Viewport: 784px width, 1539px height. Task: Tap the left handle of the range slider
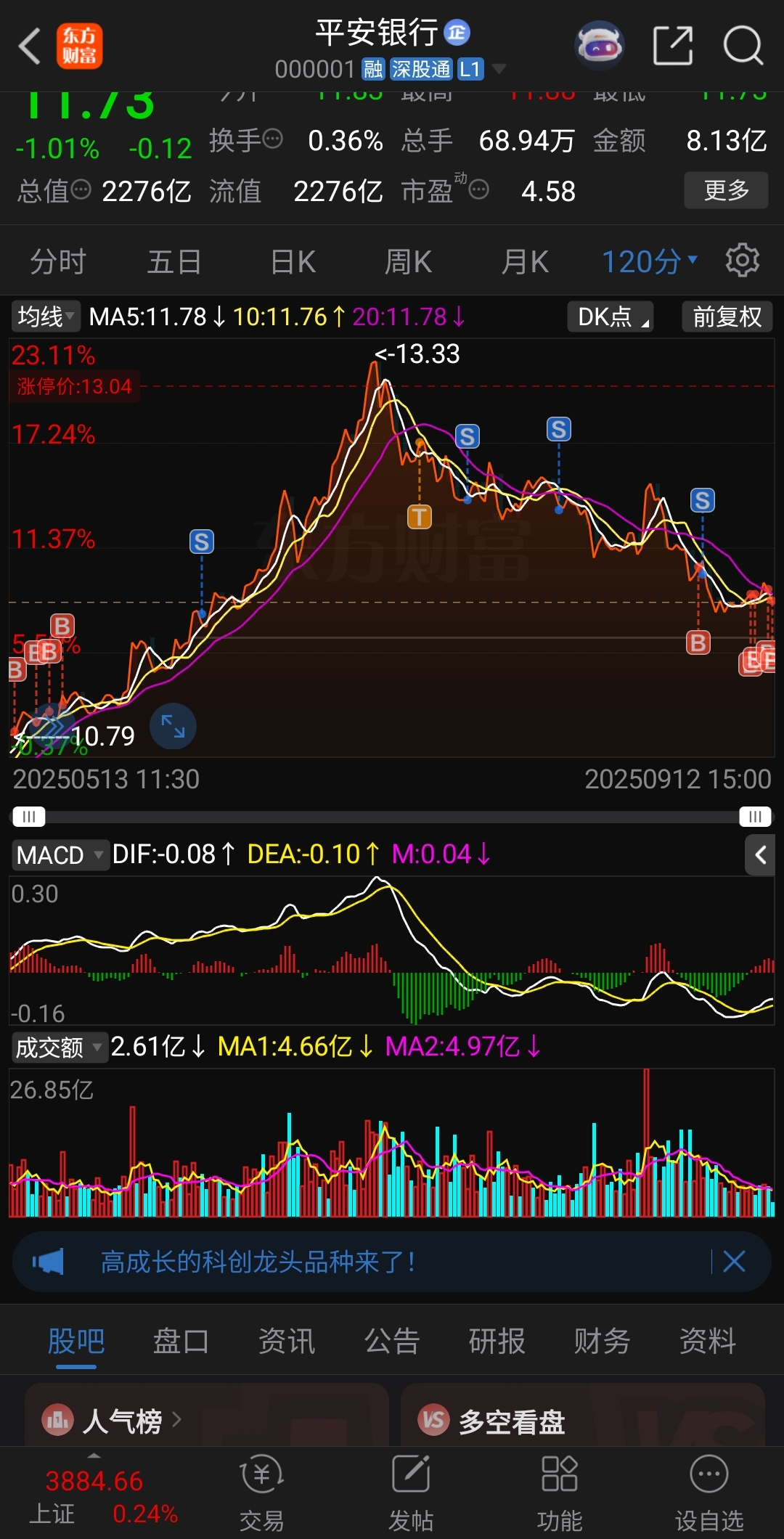29,817
